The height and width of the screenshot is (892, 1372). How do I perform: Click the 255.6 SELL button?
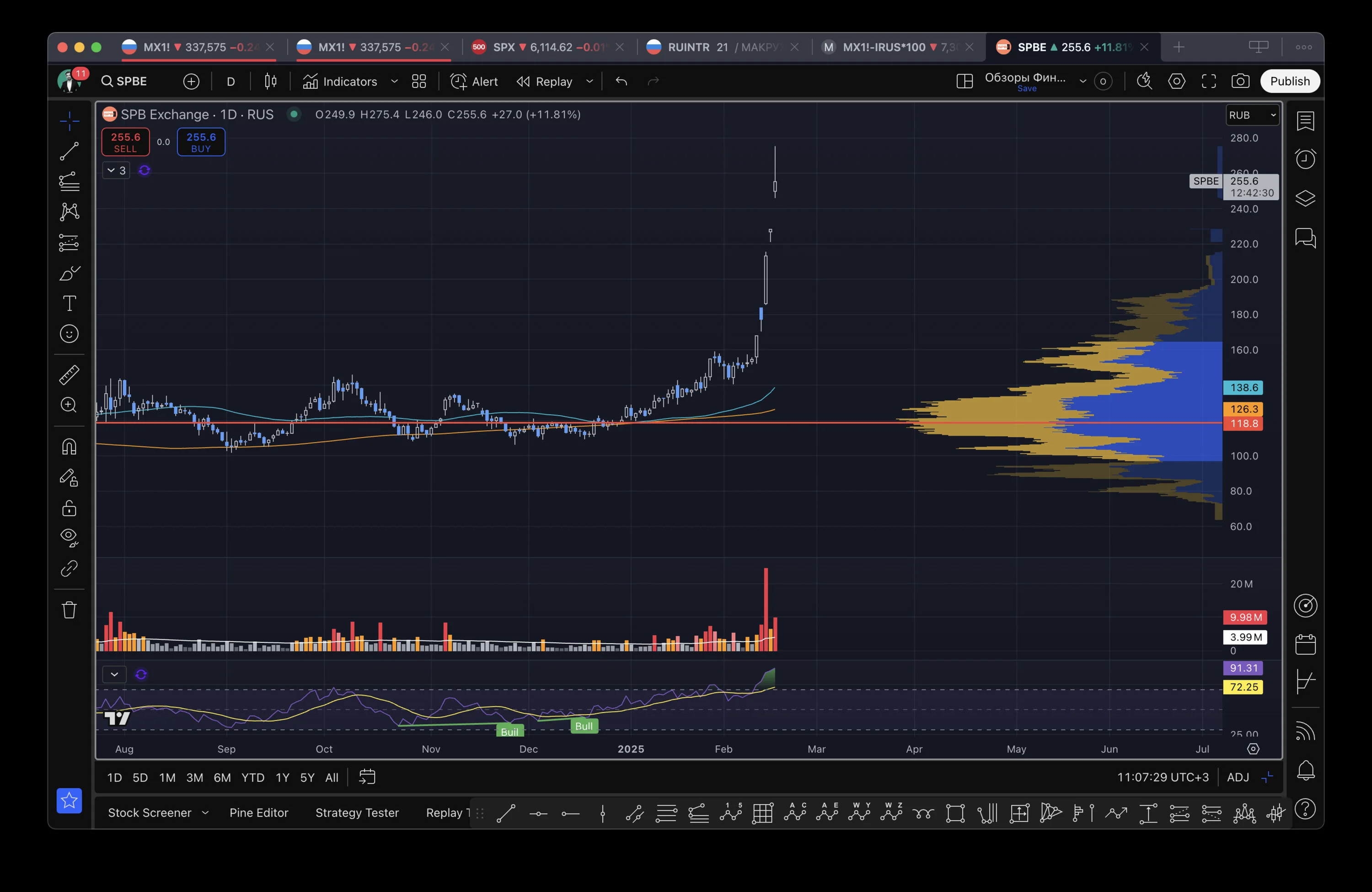click(125, 142)
